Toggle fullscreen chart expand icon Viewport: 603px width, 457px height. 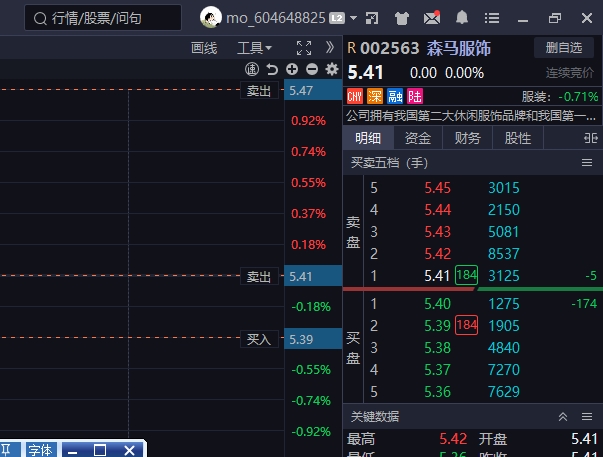[304, 48]
